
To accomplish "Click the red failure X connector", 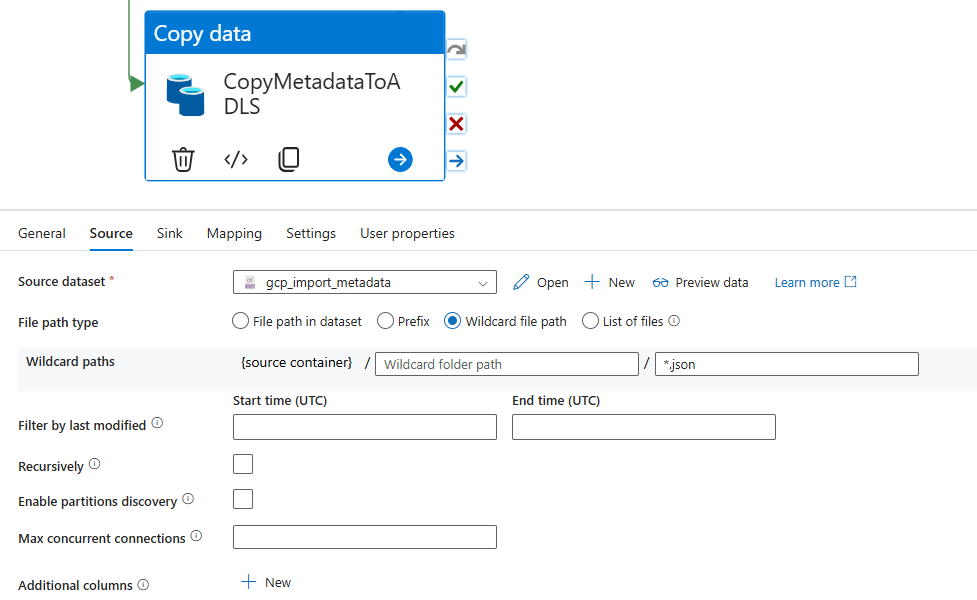I will point(456,124).
